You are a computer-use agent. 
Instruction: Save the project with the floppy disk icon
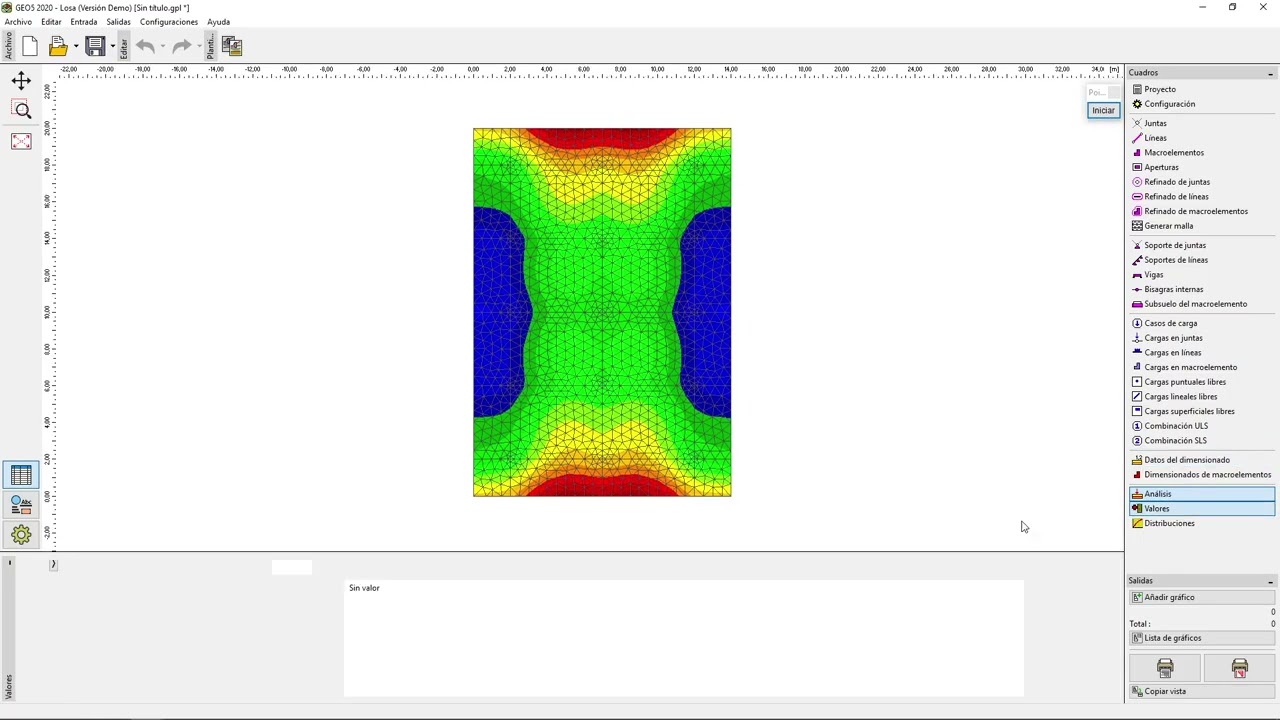(95, 46)
